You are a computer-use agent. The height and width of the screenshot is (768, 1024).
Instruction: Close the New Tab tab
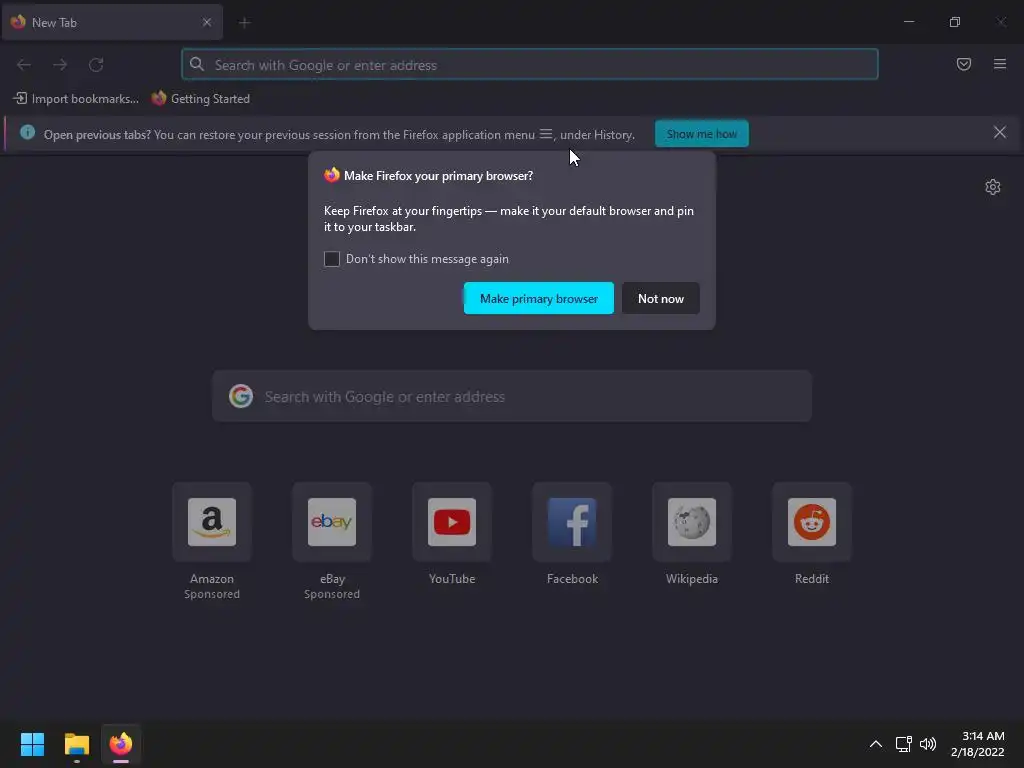pos(206,22)
